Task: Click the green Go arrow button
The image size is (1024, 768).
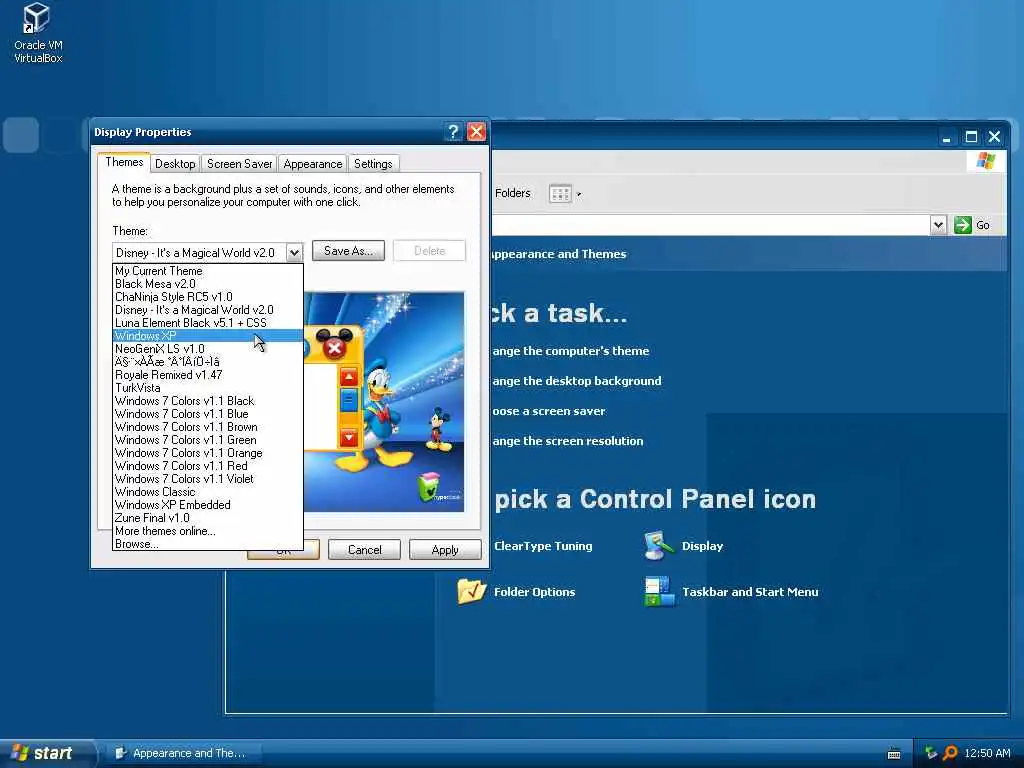Action: pyautogui.click(x=963, y=225)
